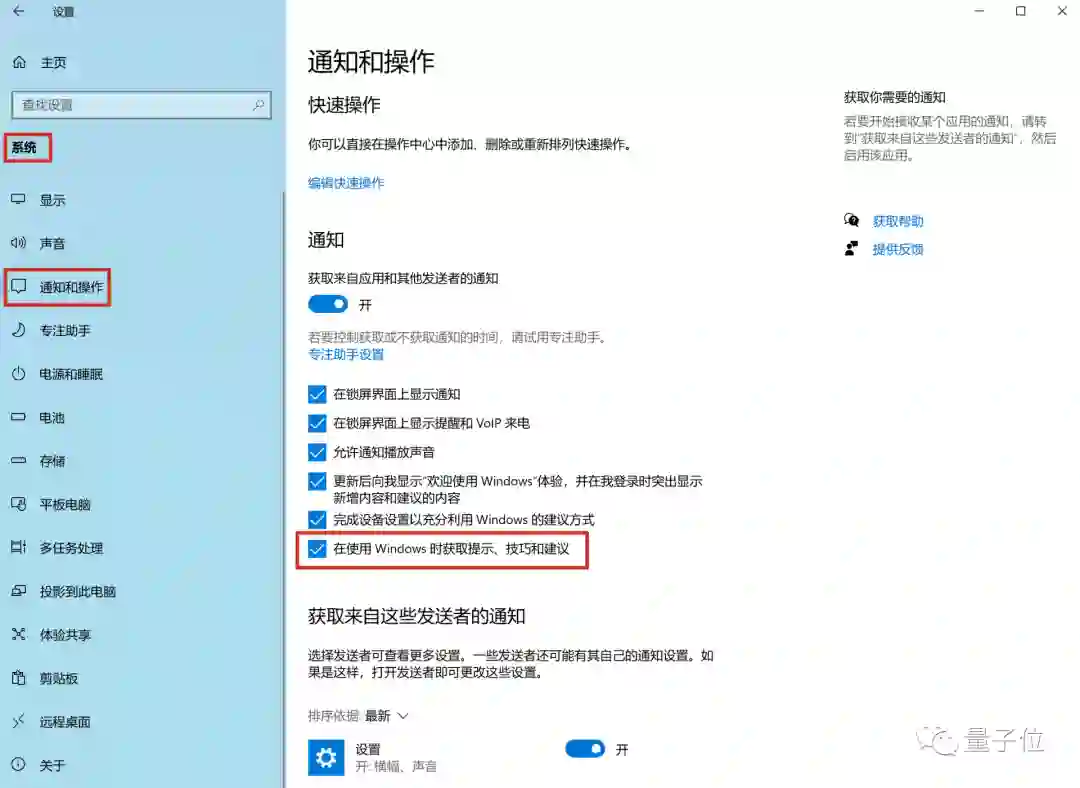This screenshot has width=1080, height=788.
Task: Open the 排序依据 最新 dropdown
Action: (x=386, y=716)
